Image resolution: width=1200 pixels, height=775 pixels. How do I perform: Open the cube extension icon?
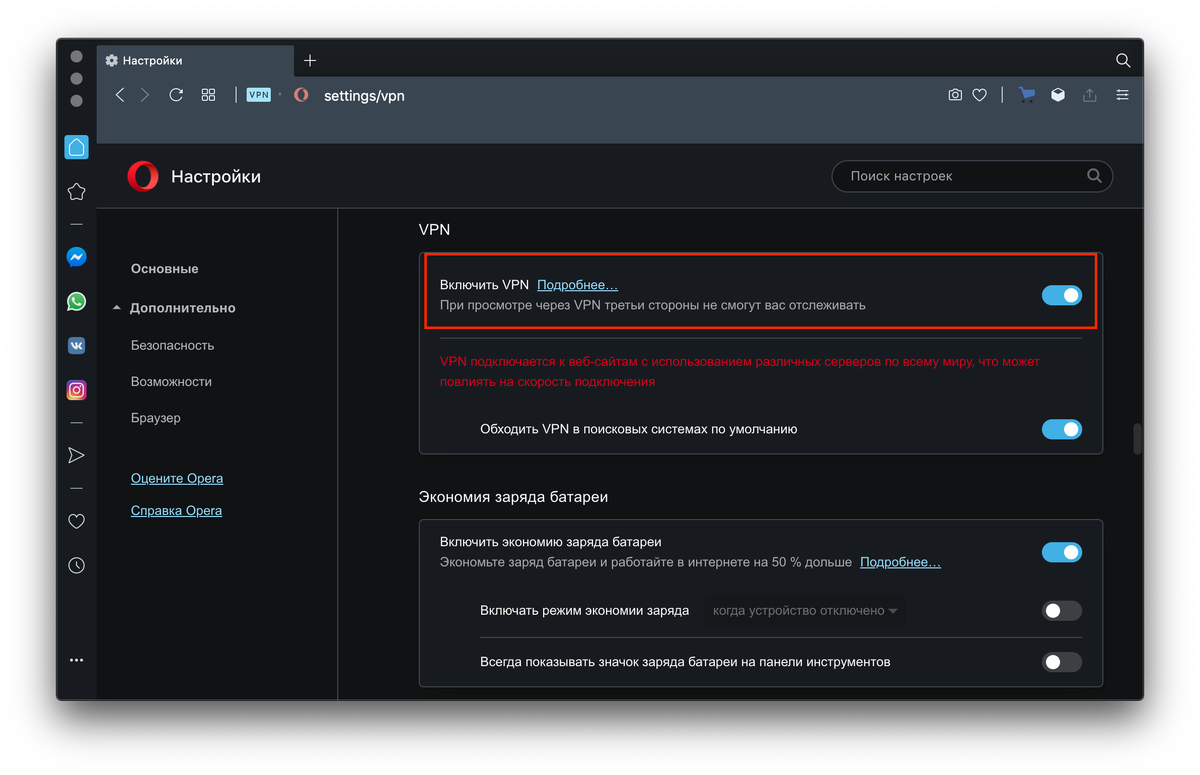point(1057,95)
